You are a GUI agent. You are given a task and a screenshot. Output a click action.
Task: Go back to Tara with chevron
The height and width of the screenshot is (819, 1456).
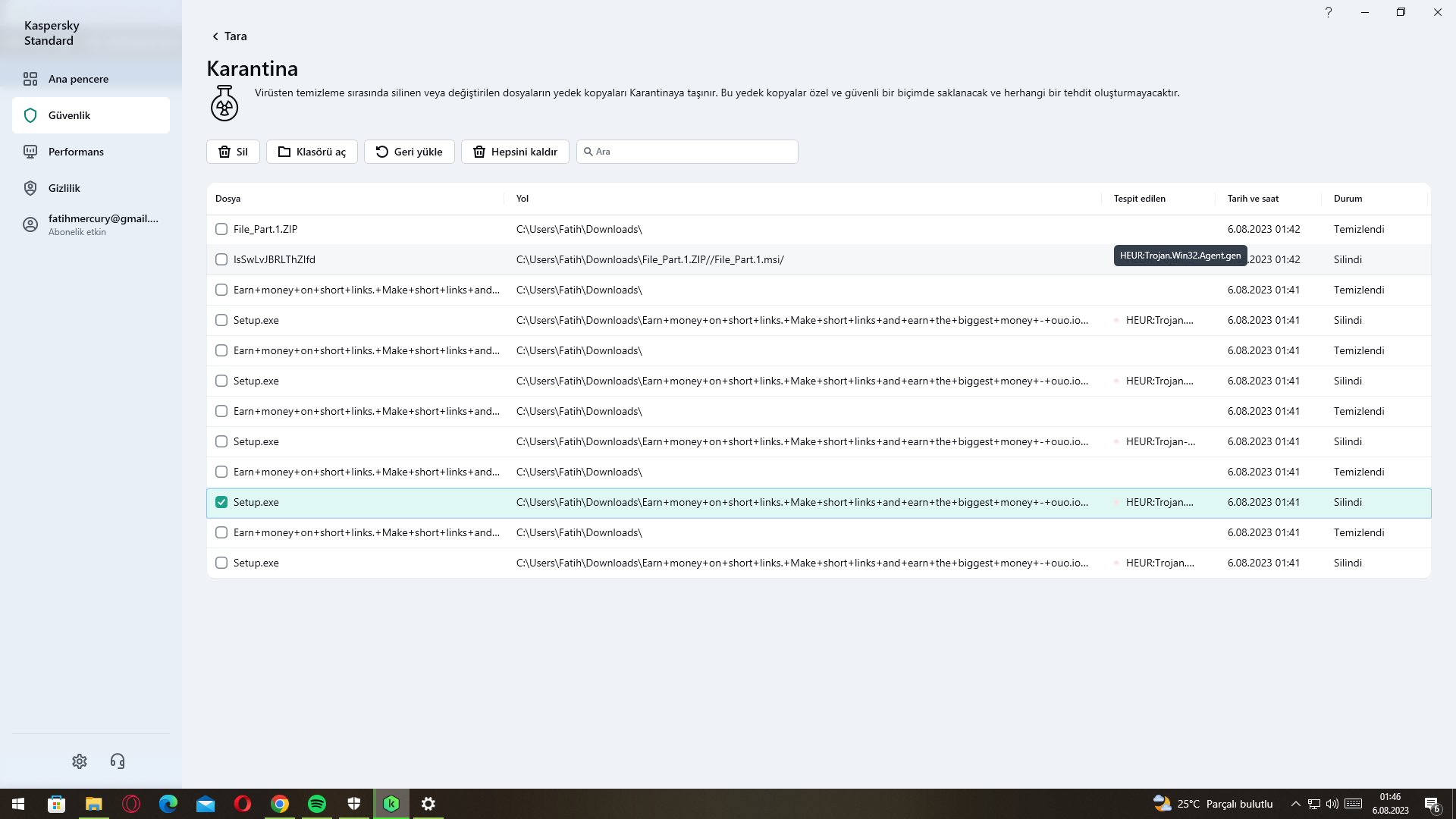tap(215, 36)
